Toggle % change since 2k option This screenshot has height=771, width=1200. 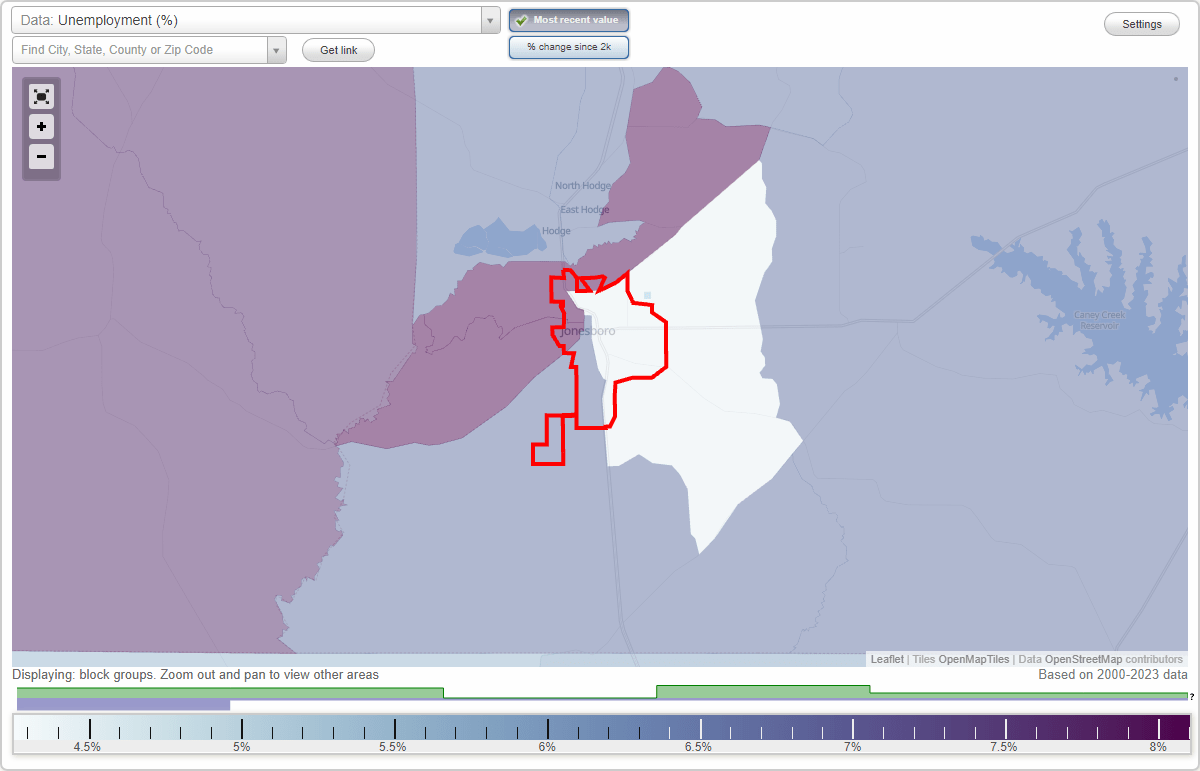(569, 47)
